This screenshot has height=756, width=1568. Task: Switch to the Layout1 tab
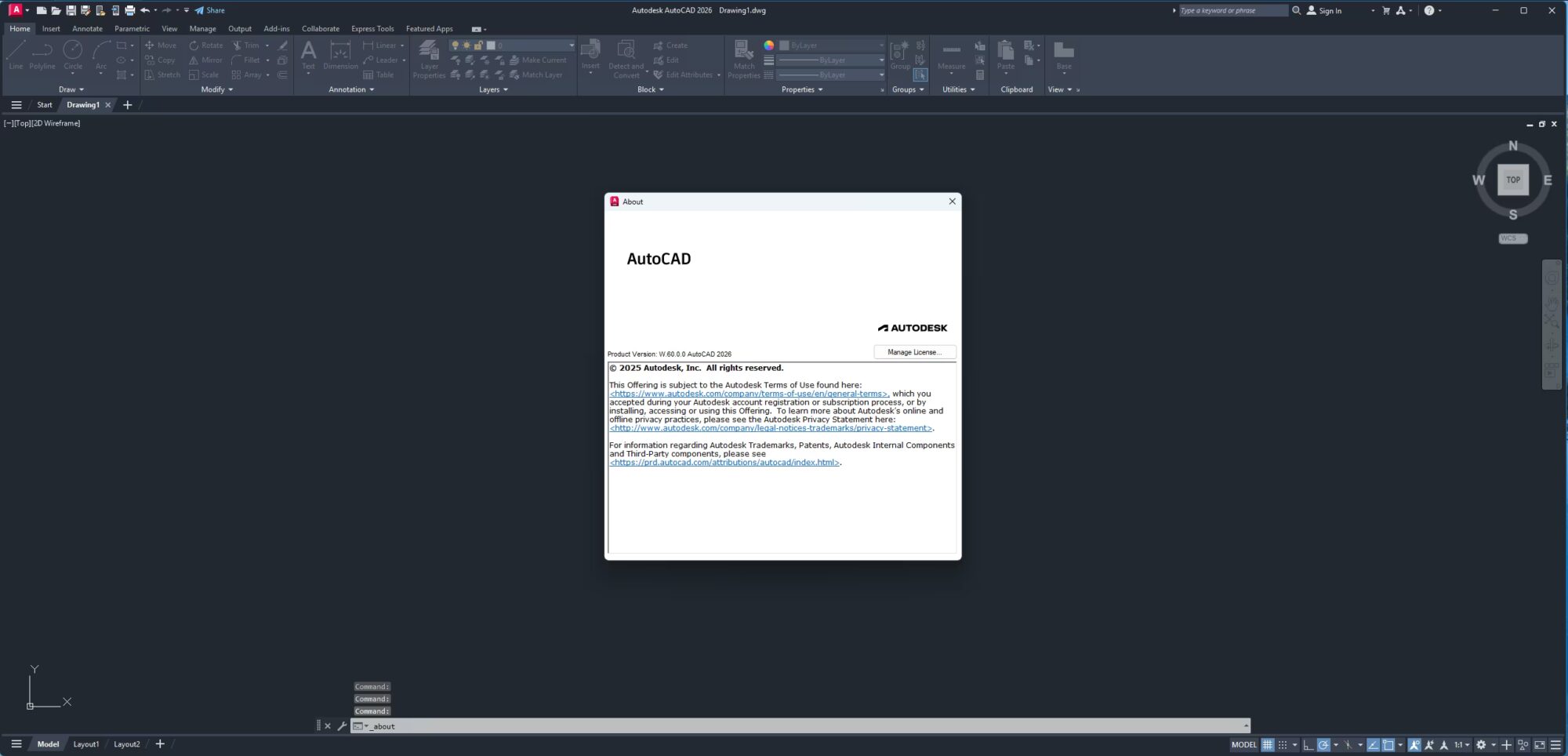[x=86, y=744]
